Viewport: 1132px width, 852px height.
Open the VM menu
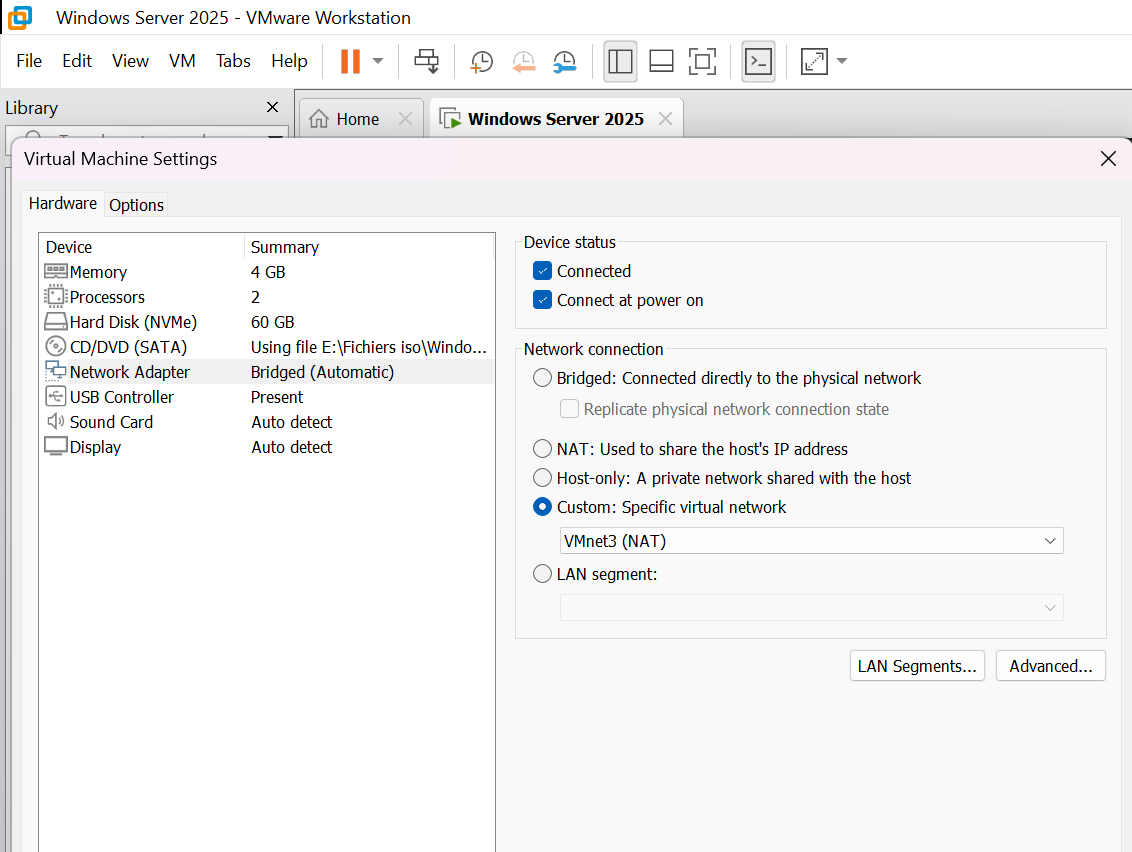coord(182,61)
